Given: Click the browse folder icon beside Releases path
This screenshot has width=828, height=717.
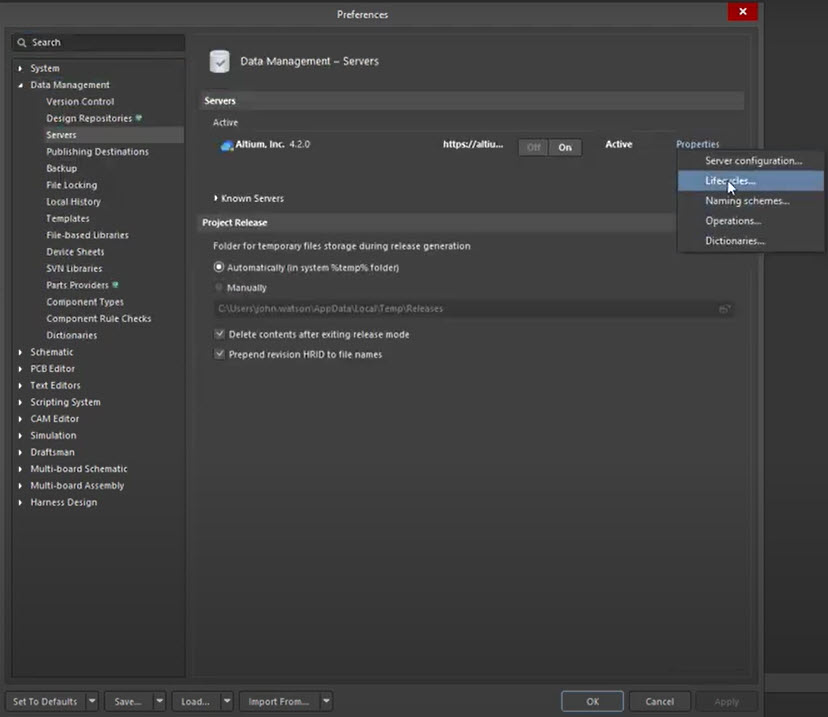Looking at the screenshot, I should pyautogui.click(x=725, y=309).
